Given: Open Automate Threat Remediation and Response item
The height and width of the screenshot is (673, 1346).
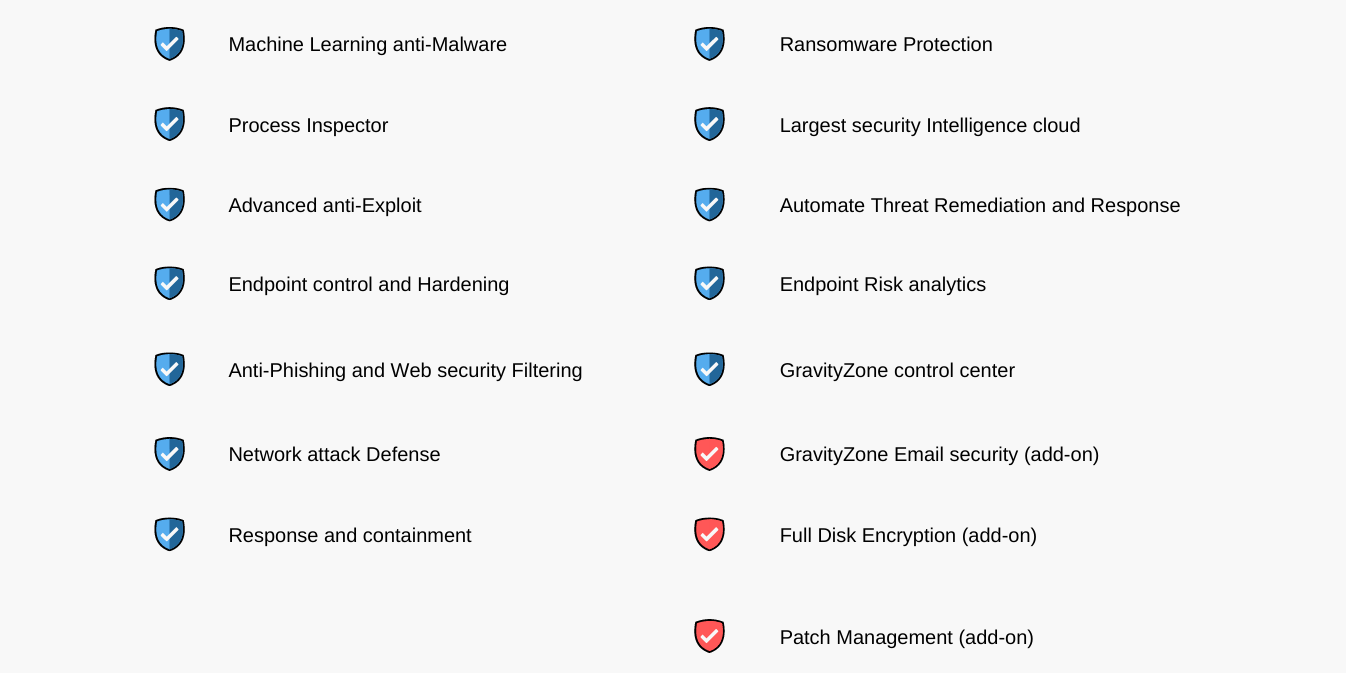Looking at the screenshot, I should coord(980,206).
